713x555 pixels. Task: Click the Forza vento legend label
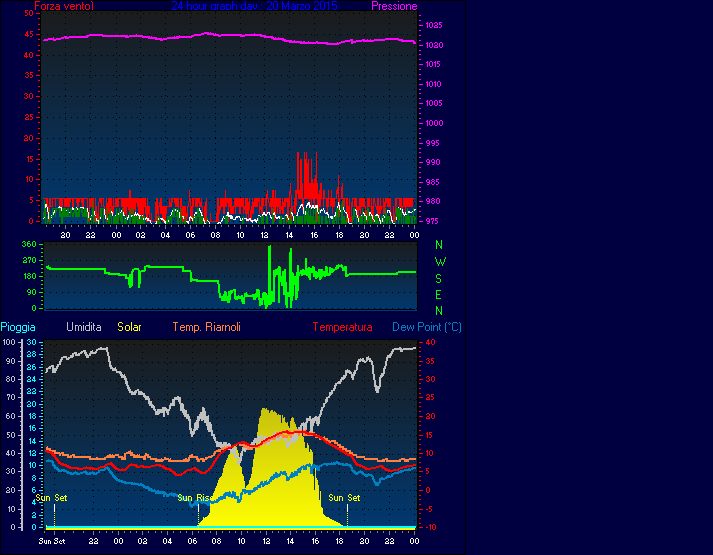[x=64, y=6]
